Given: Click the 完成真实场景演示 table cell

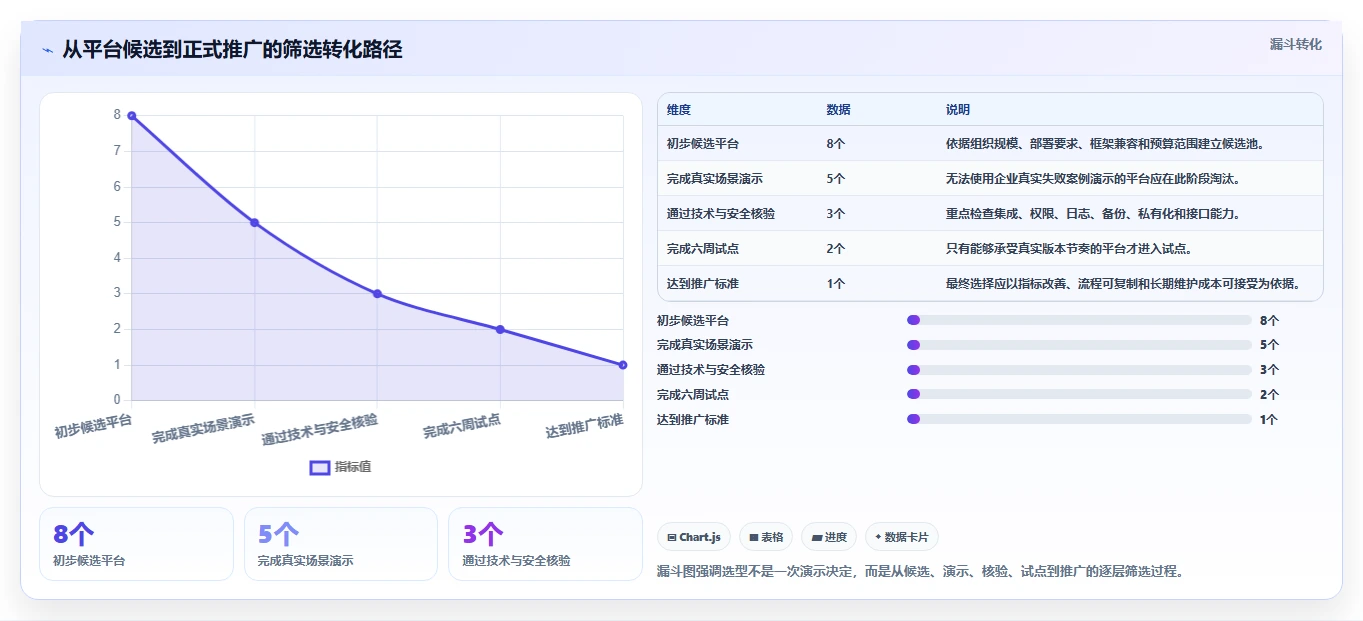Looking at the screenshot, I should [x=715, y=179].
